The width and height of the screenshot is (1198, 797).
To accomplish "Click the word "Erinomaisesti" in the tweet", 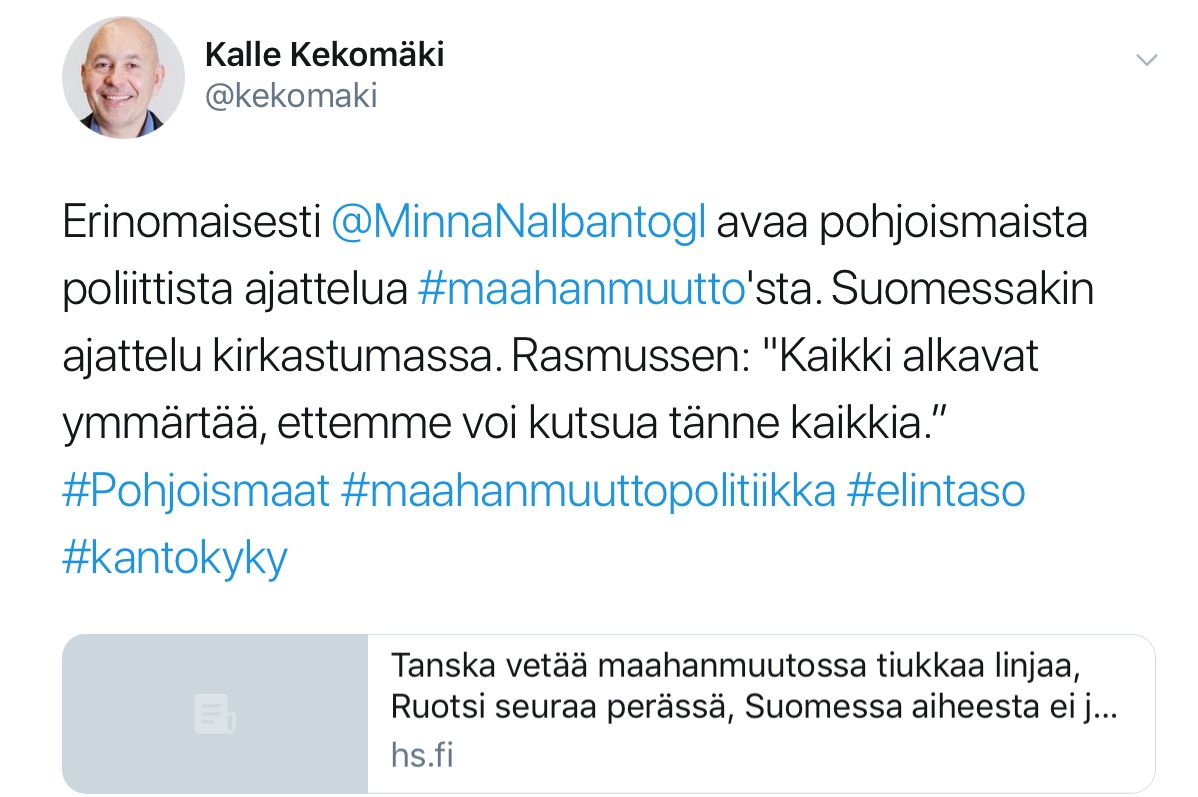I will coord(191,222).
